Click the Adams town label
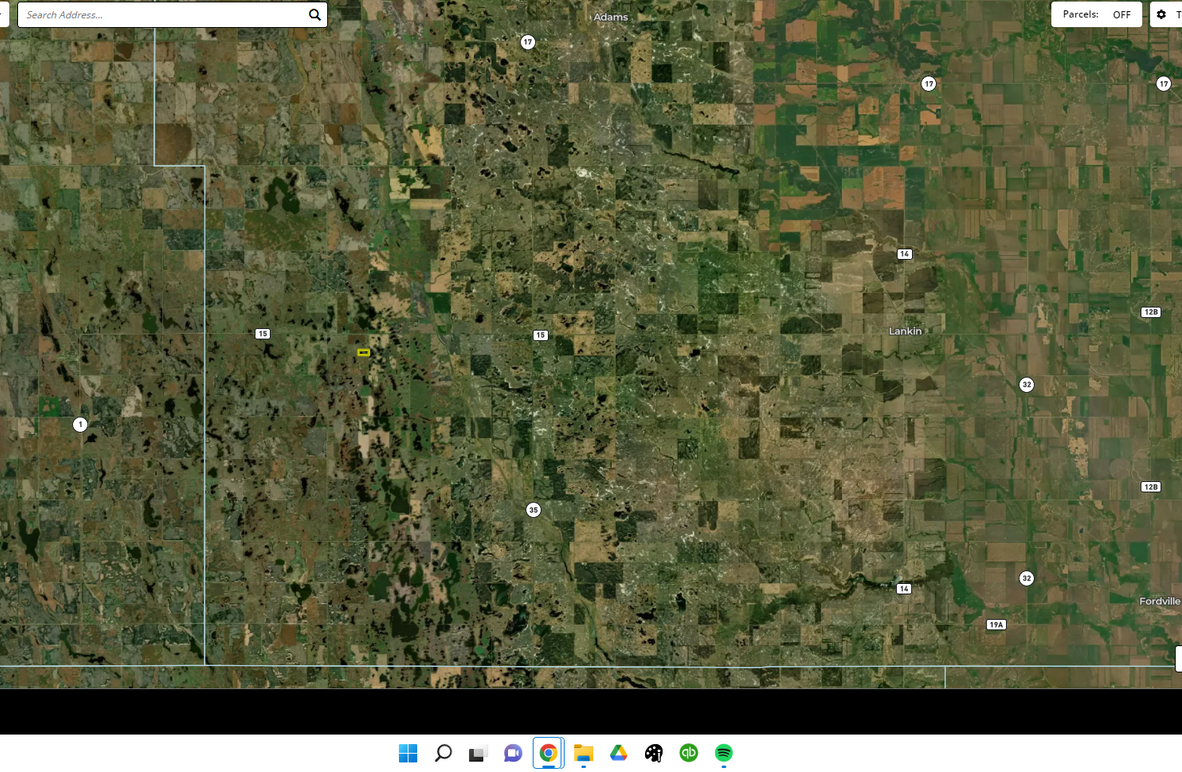This screenshot has height=772, width=1182. coord(611,17)
